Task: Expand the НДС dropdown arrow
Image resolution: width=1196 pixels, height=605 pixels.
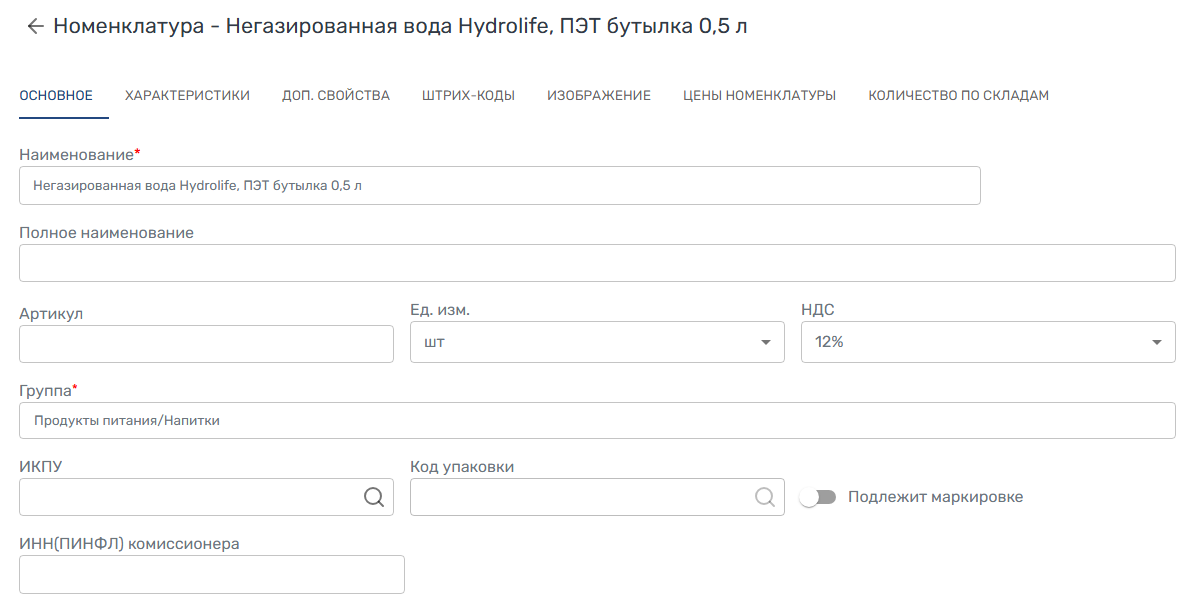Action: click(1157, 342)
